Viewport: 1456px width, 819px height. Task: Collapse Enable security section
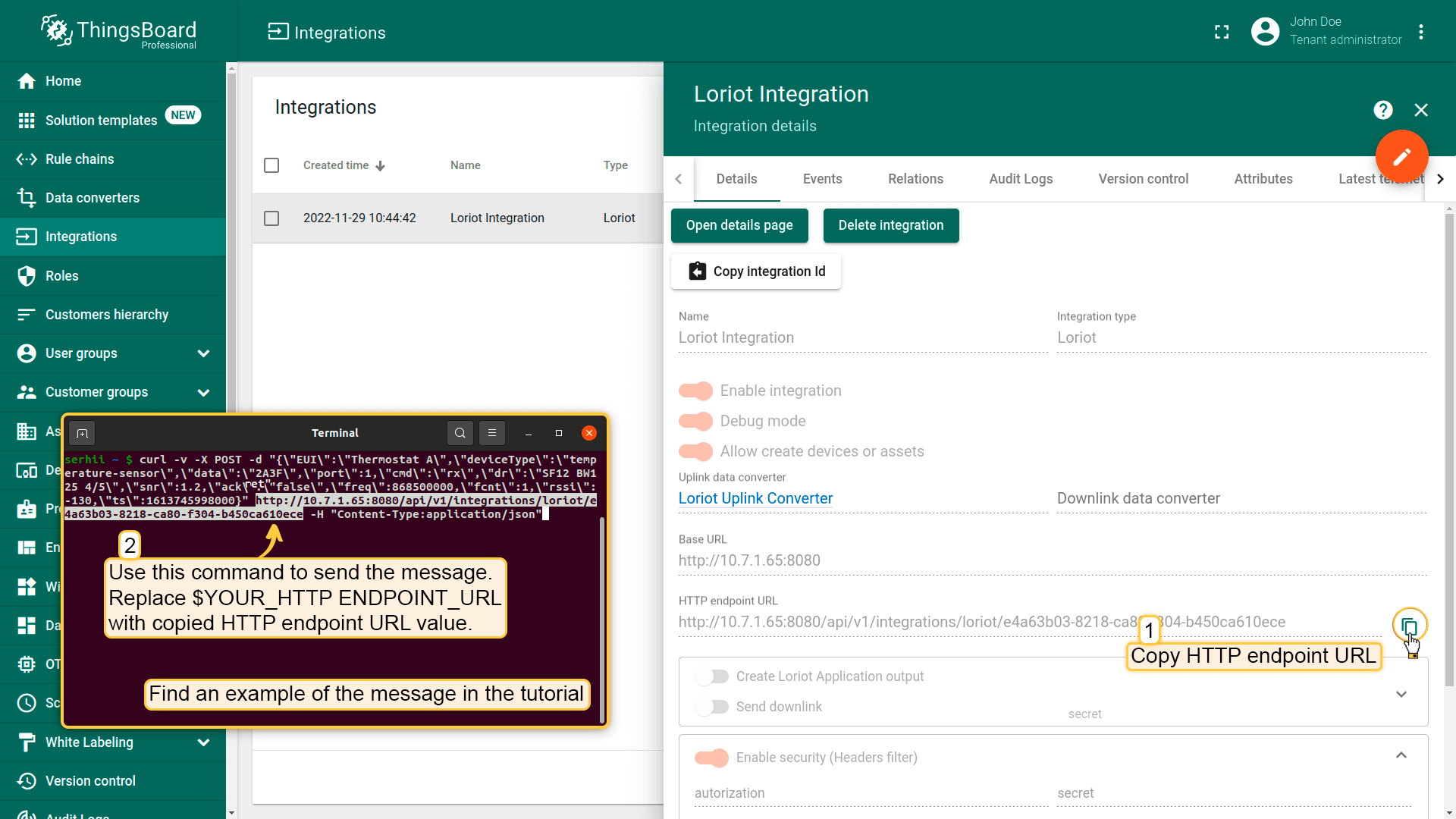coord(1401,755)
